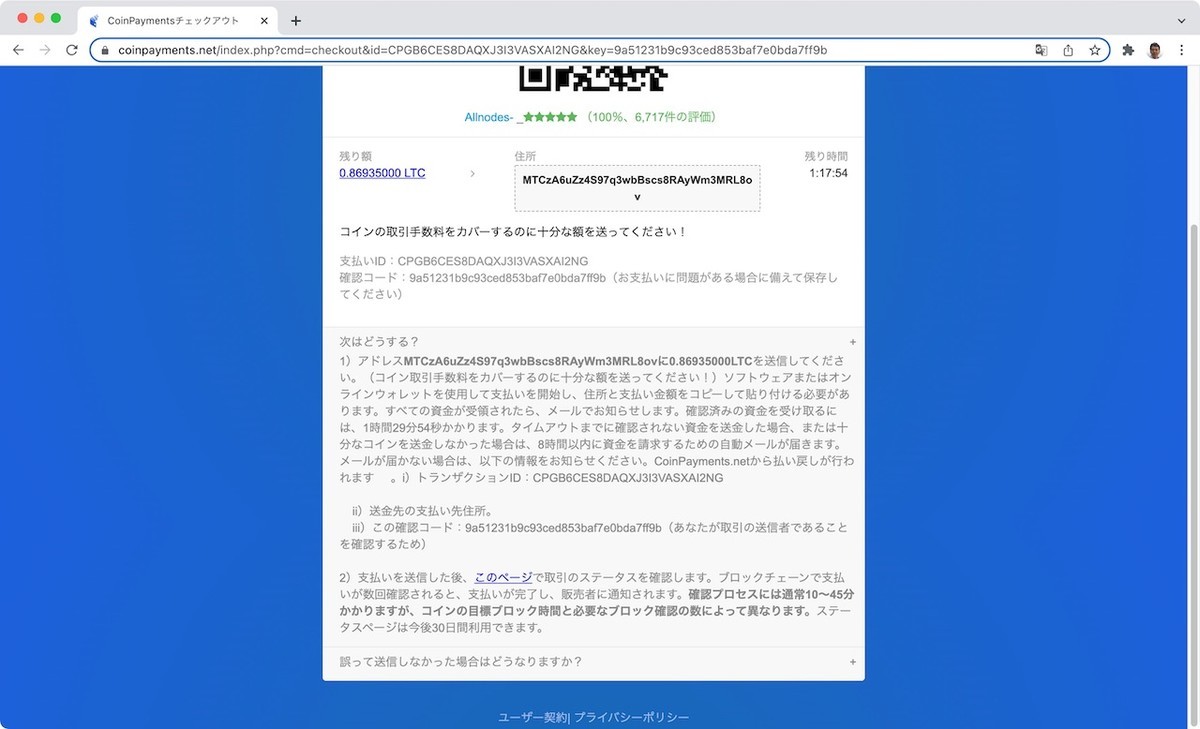Screen dimensions: 1200x729
Task: Click the grayed forward navigation arrow
Action: (43, 50)
